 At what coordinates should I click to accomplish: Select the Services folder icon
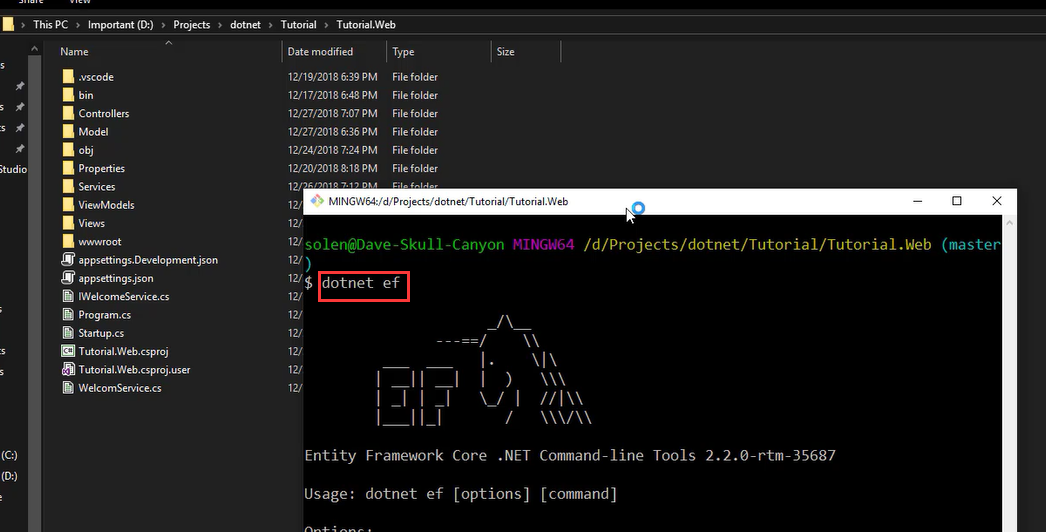68,186
